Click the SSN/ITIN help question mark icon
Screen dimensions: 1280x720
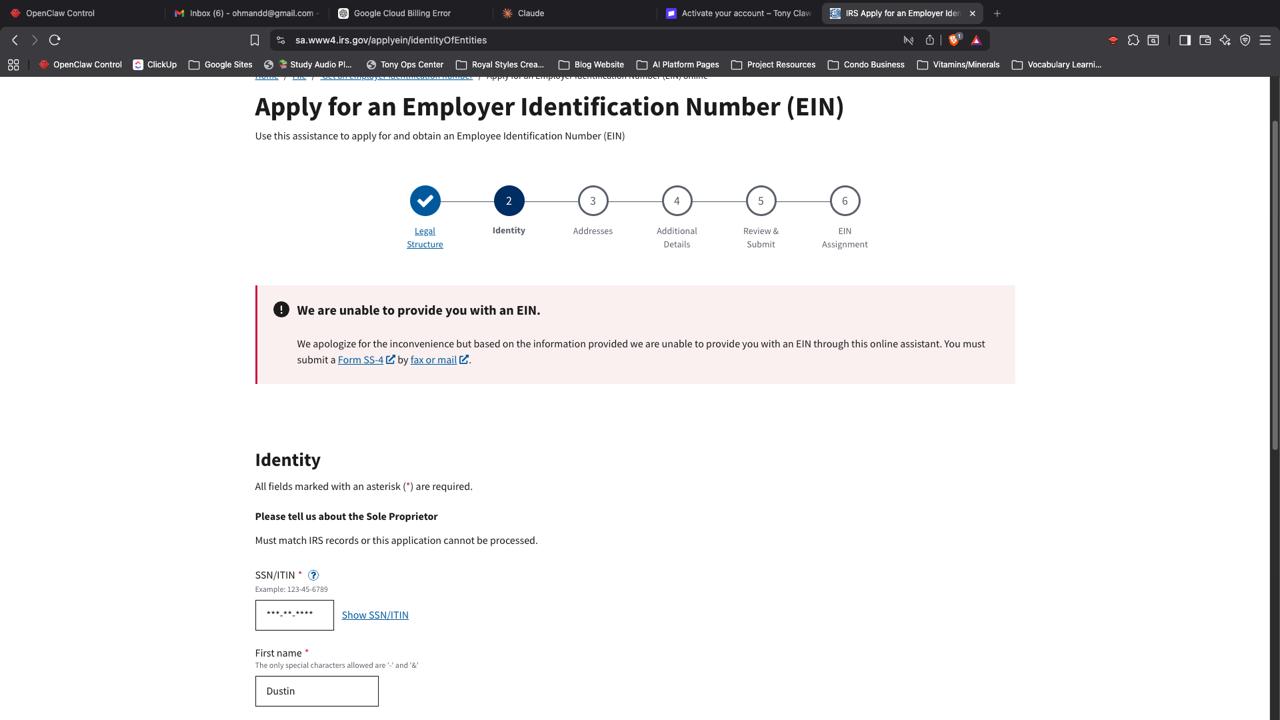313,575
